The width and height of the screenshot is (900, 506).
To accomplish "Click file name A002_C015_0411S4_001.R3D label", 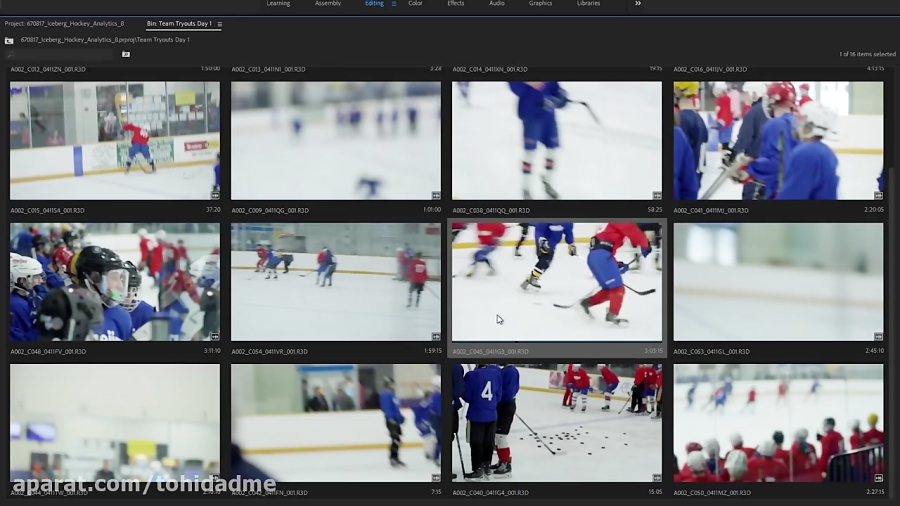I will coord(48,211).
